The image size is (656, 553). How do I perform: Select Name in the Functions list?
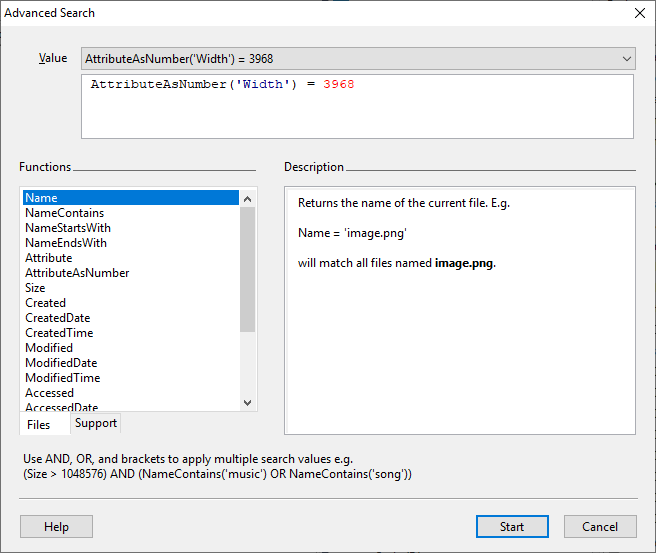pos(41,198)
